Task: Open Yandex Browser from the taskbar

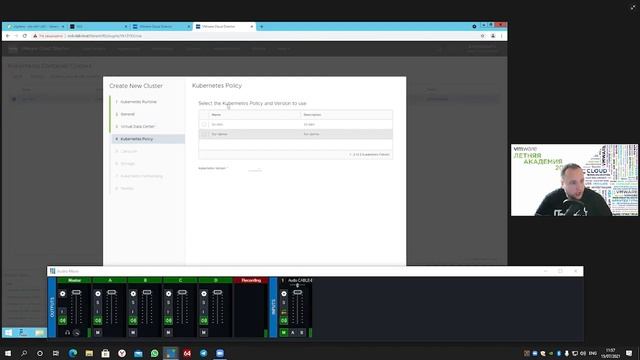Action: (x=122, y=353)
